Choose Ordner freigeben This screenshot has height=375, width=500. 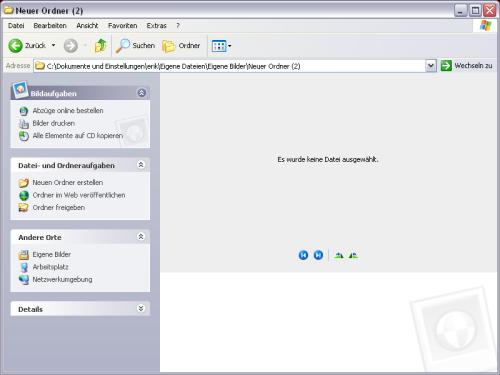58,207
